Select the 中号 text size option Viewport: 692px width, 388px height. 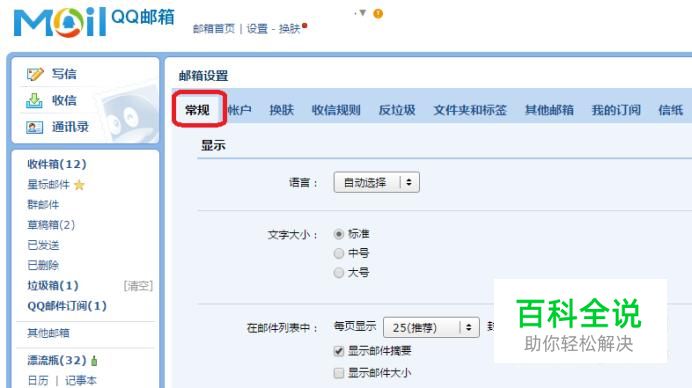point(338,253)
